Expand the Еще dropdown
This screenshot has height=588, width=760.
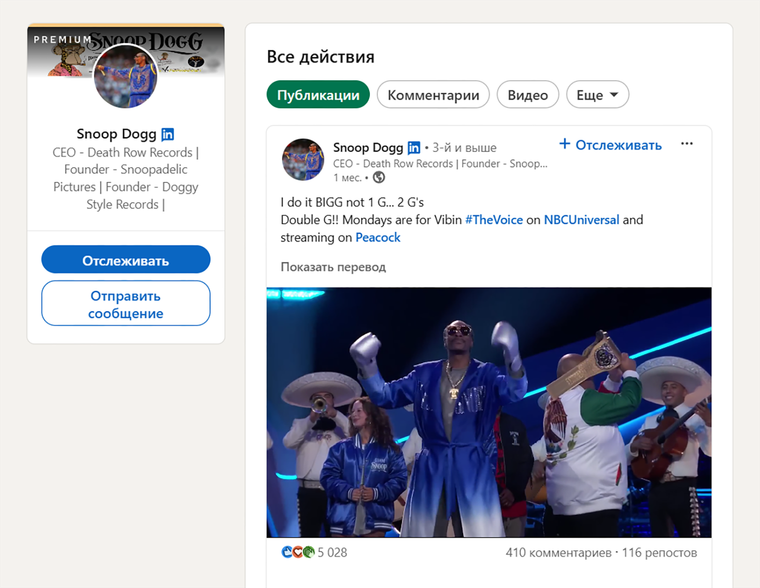click(x=597, y=95)
